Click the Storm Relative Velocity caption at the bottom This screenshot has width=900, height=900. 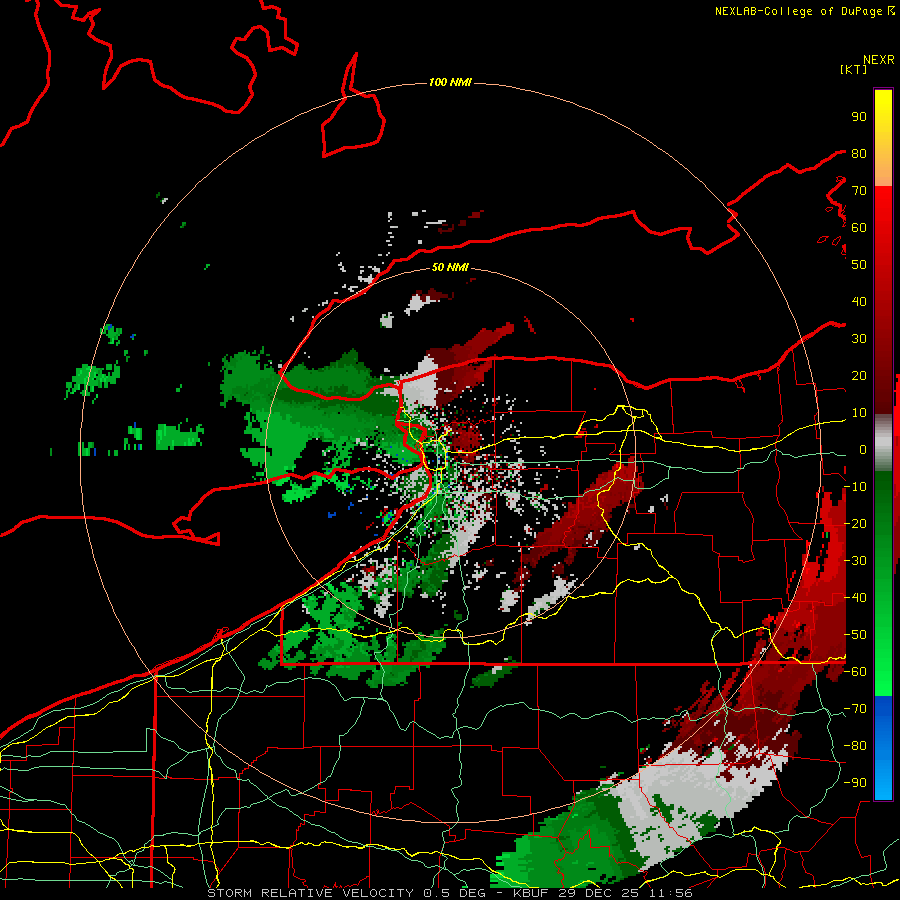click(450, 893)
